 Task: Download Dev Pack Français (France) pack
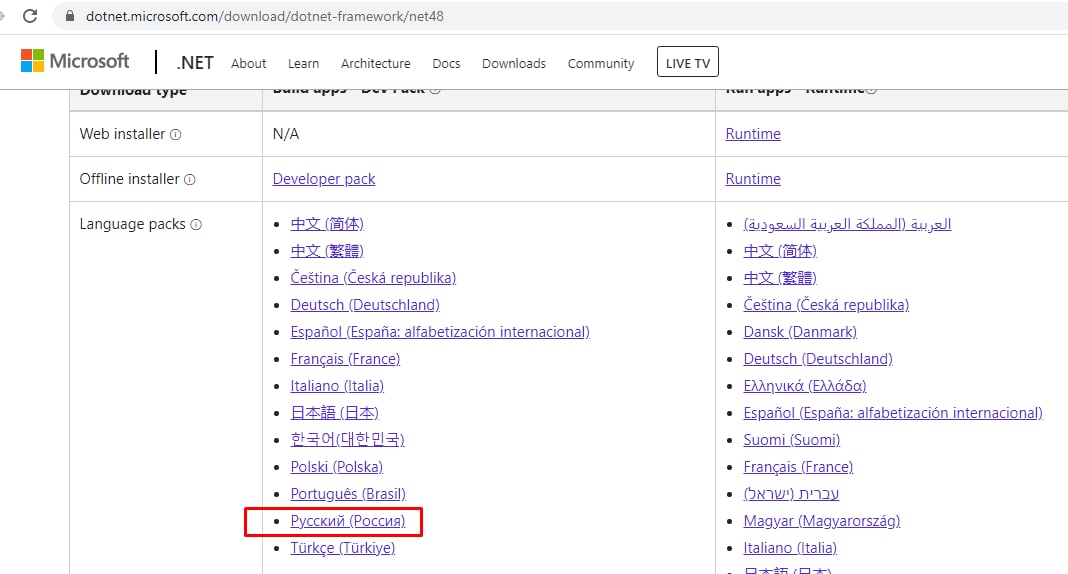click(345, 359)
